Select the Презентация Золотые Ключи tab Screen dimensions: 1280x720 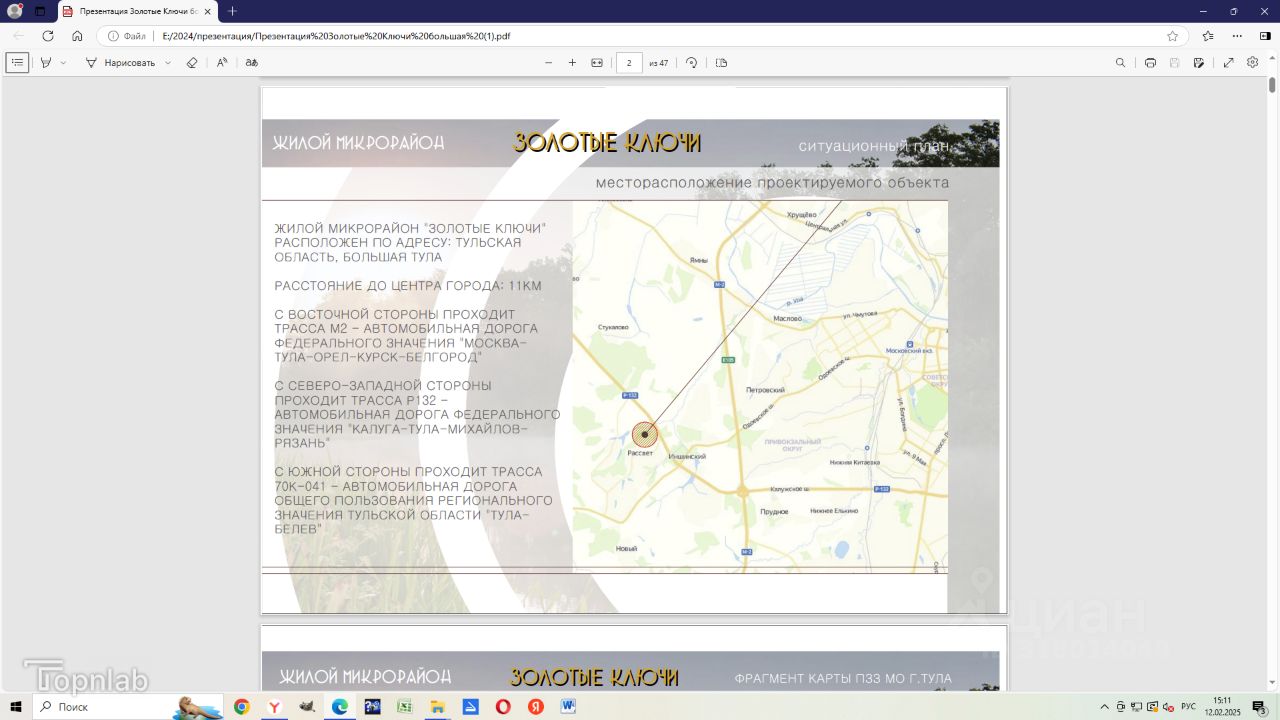tap(137, 11)
